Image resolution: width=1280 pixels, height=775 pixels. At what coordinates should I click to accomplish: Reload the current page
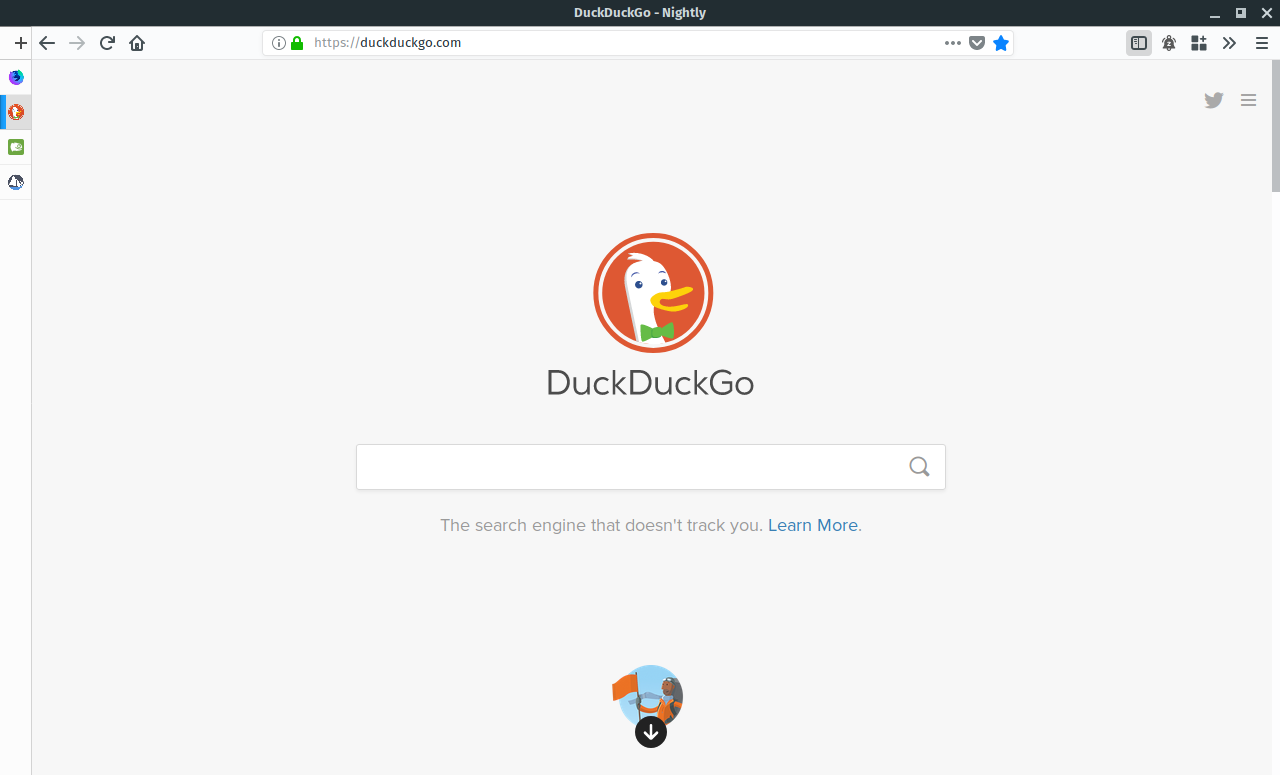point(107,43)
